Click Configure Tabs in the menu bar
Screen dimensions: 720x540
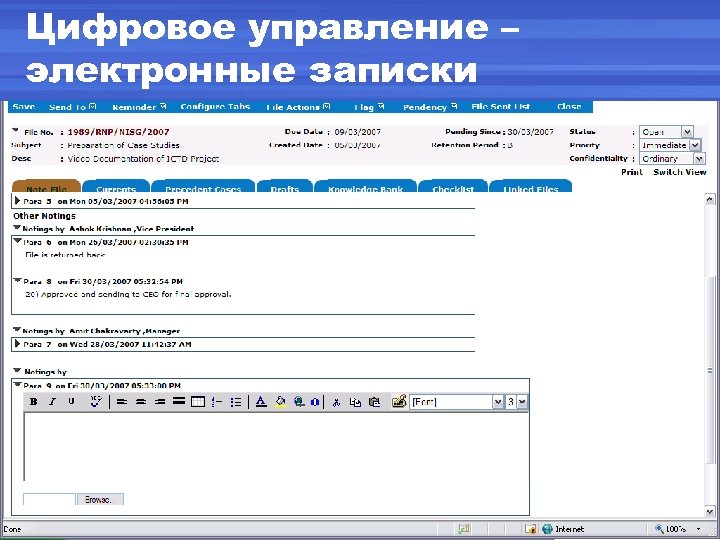tap(215, 107)
